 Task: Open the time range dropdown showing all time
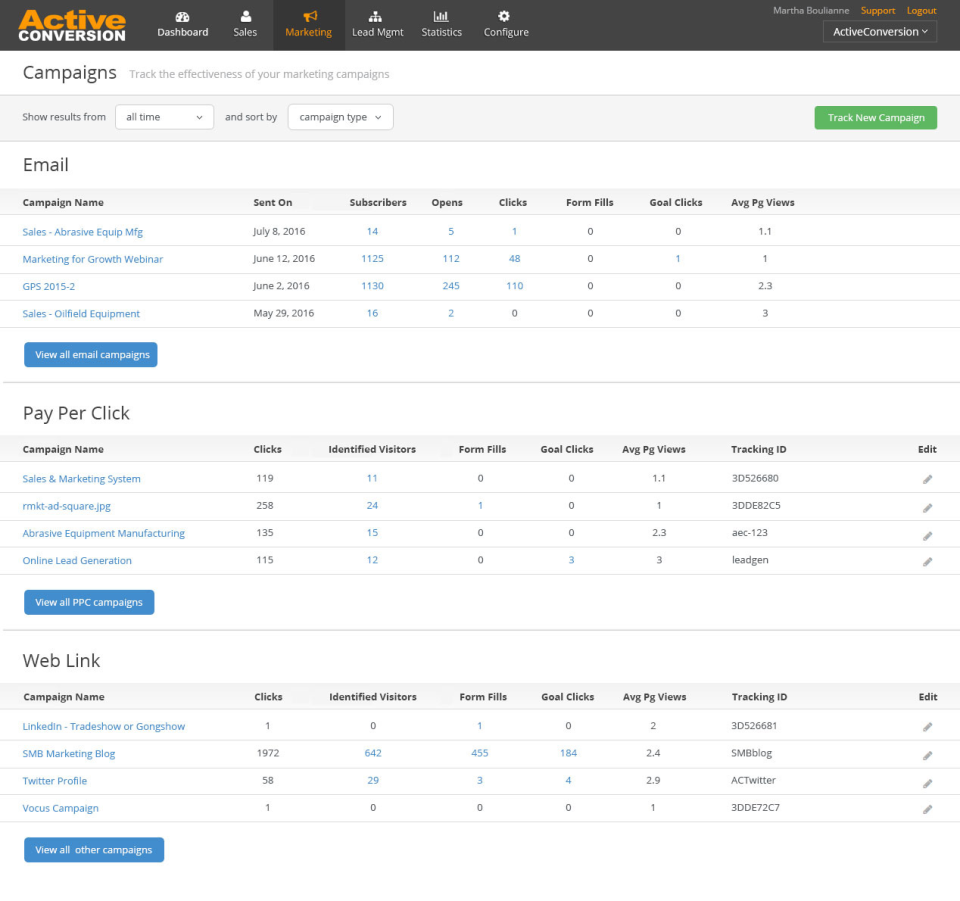click(x=164, y=116)
